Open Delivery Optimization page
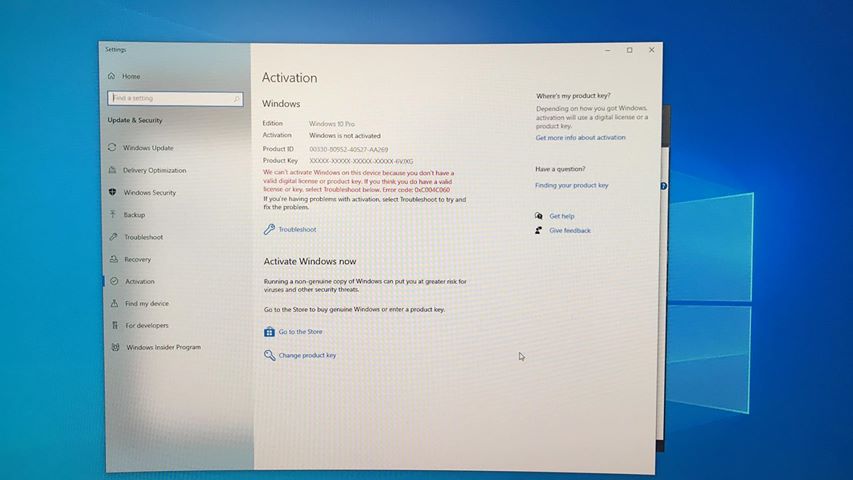 tap(154, 170)
